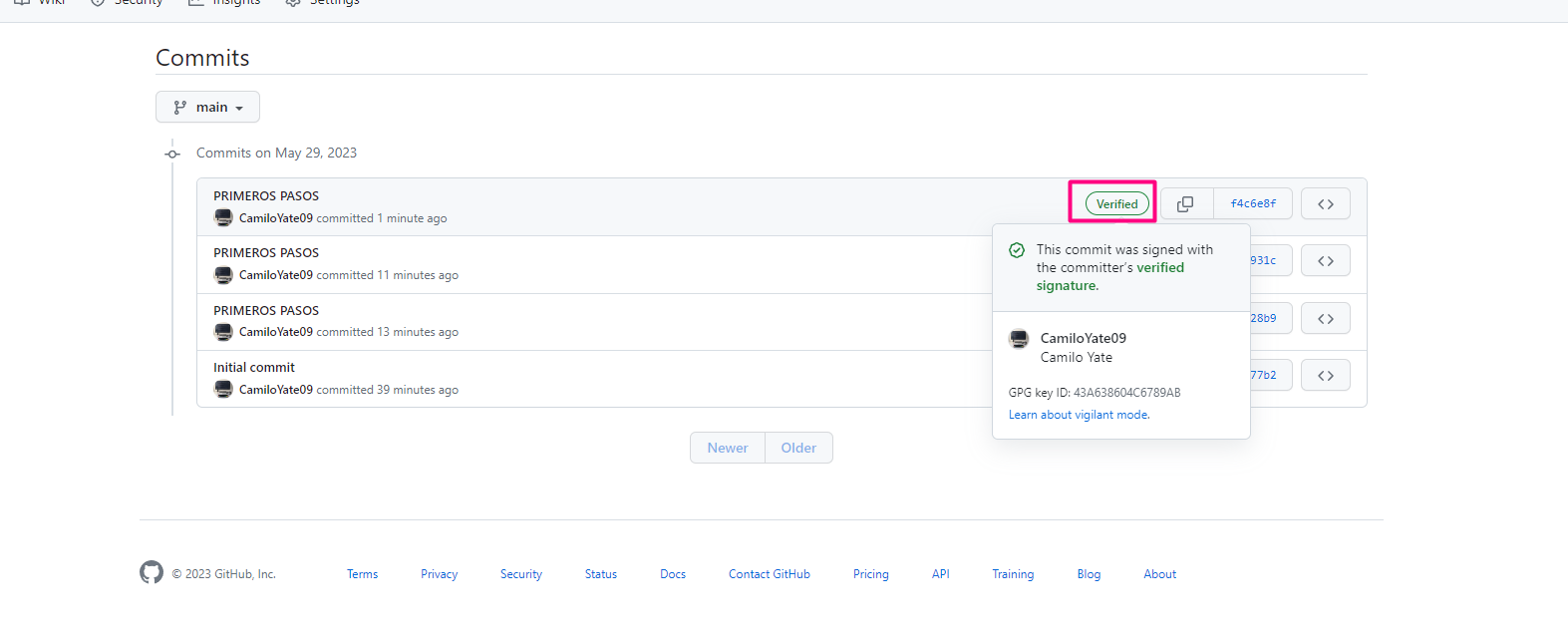Open the Pricing footer link
This screenshot has width=1568, height=639.
point(871,574)
